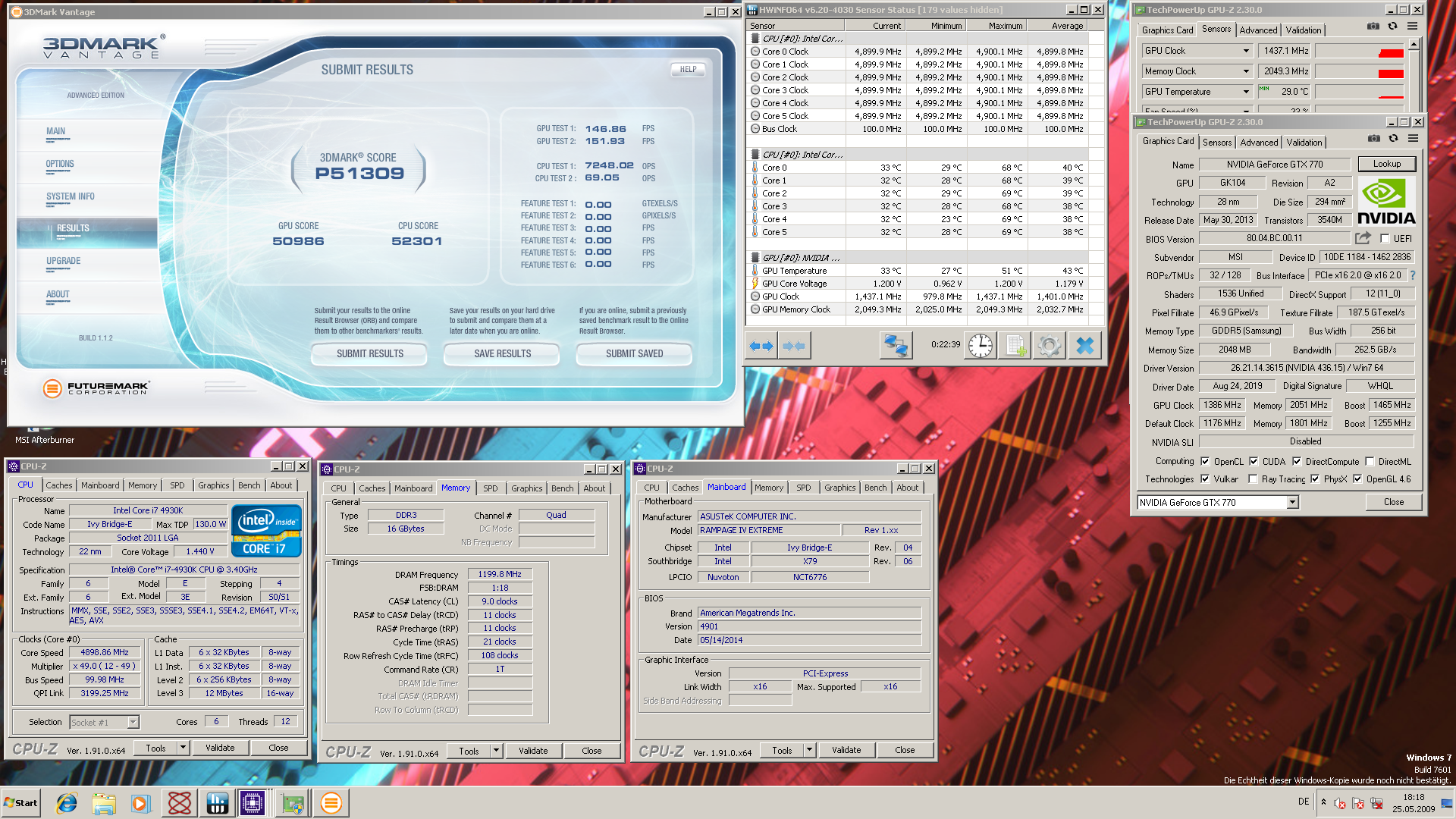This screenshot has width=1456, height=819.
Task: Open Tools dropdown arrow in CPU-Z CPU window
Action: pos(183,748)
